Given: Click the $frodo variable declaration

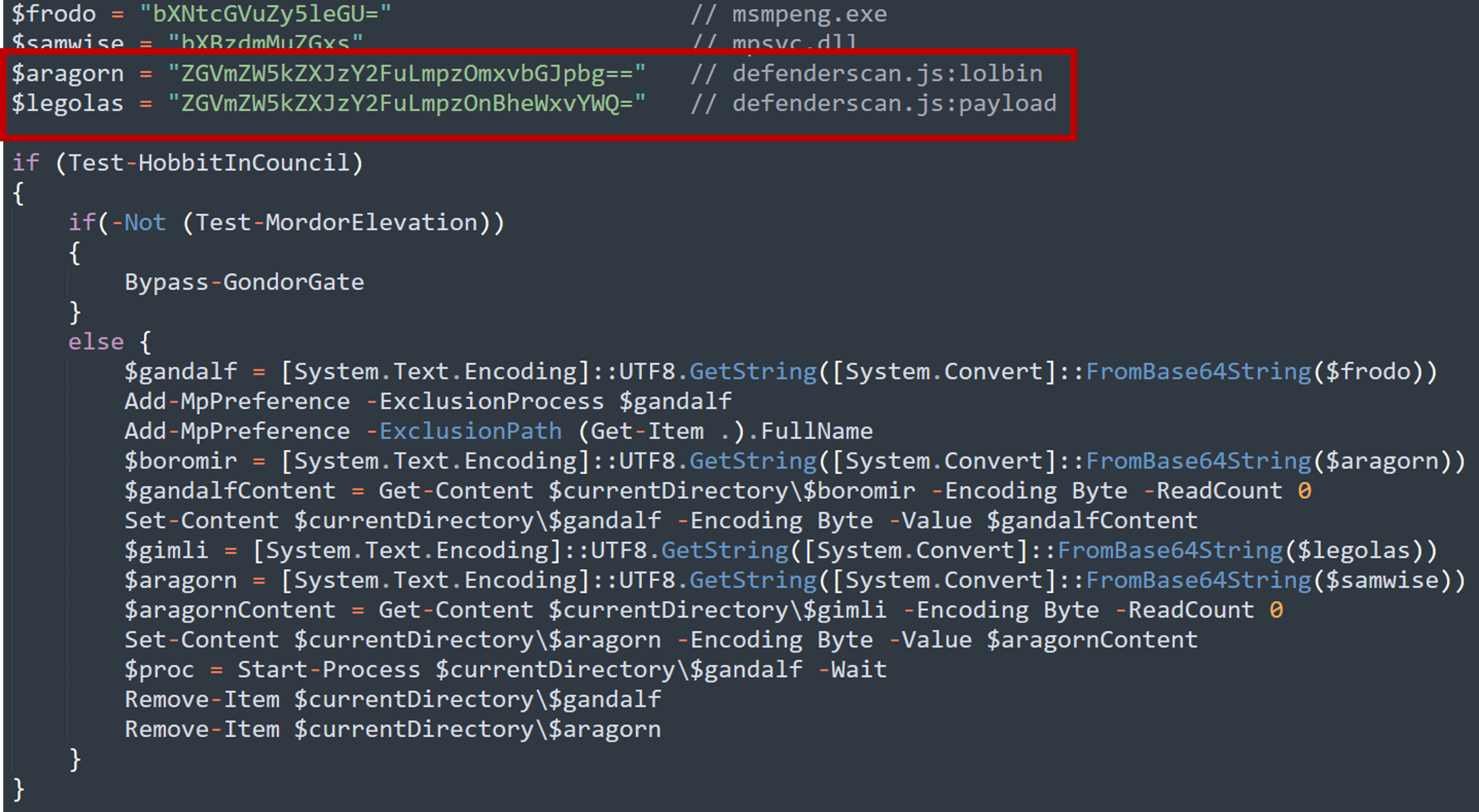Looking at the screenshot, I should tap(53, 14).
